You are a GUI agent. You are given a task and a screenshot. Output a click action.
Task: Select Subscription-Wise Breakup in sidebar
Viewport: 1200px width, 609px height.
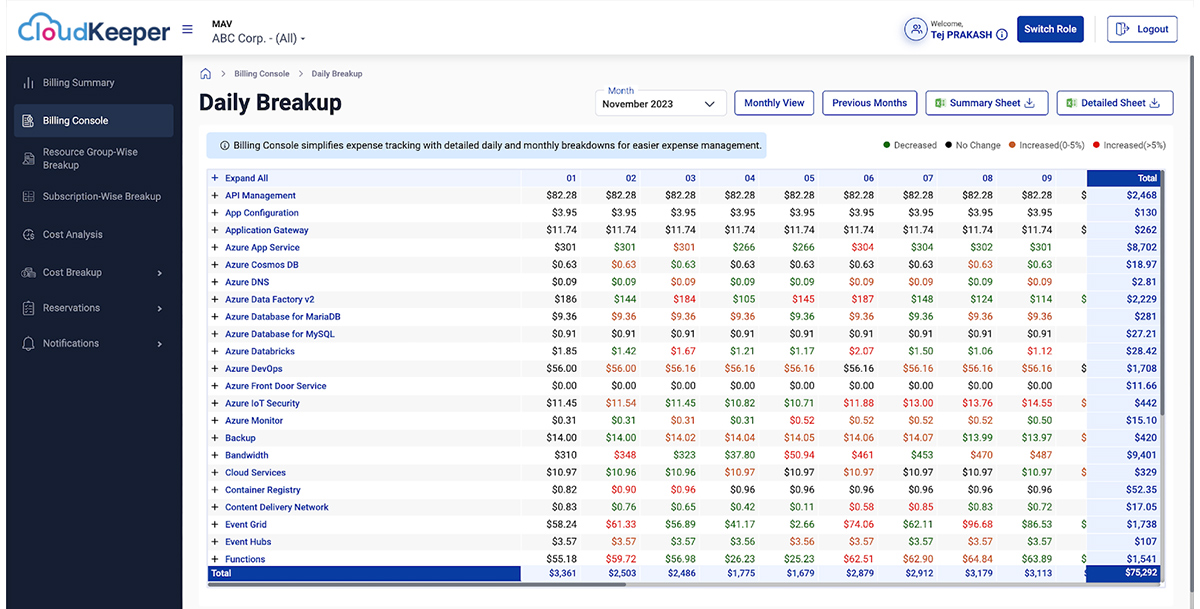point(101,197)
